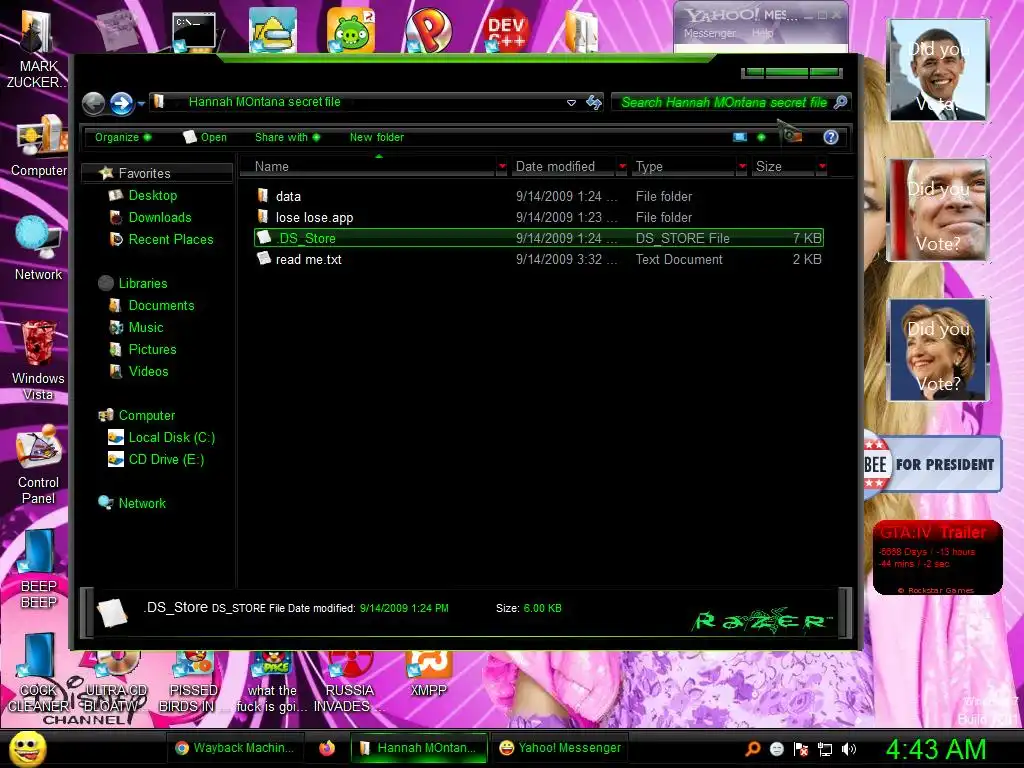
Task: Open the Organize menu
Action: (x=123, y=137)
